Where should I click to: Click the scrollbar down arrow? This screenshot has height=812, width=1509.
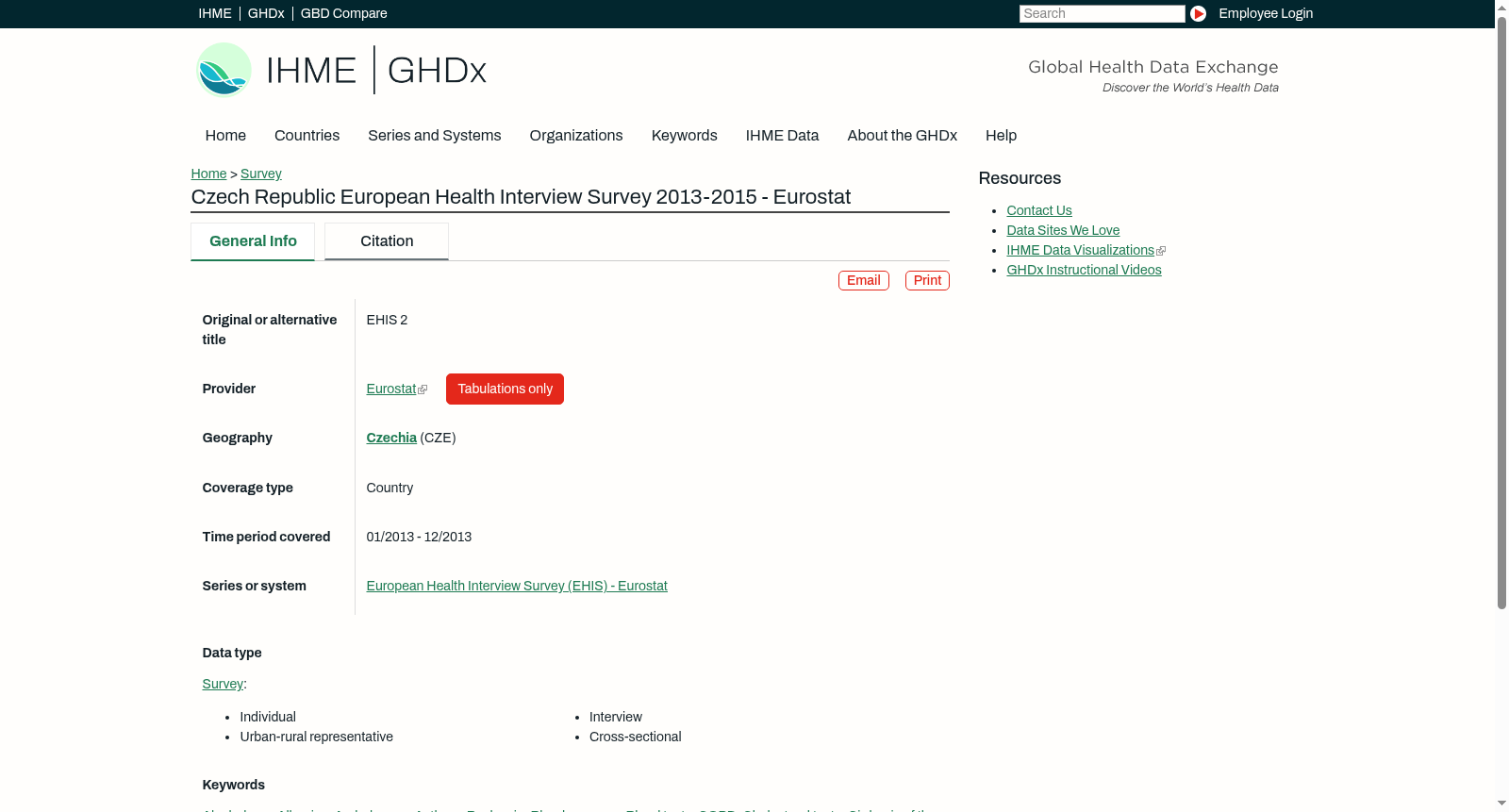(x=1501, y=804)
